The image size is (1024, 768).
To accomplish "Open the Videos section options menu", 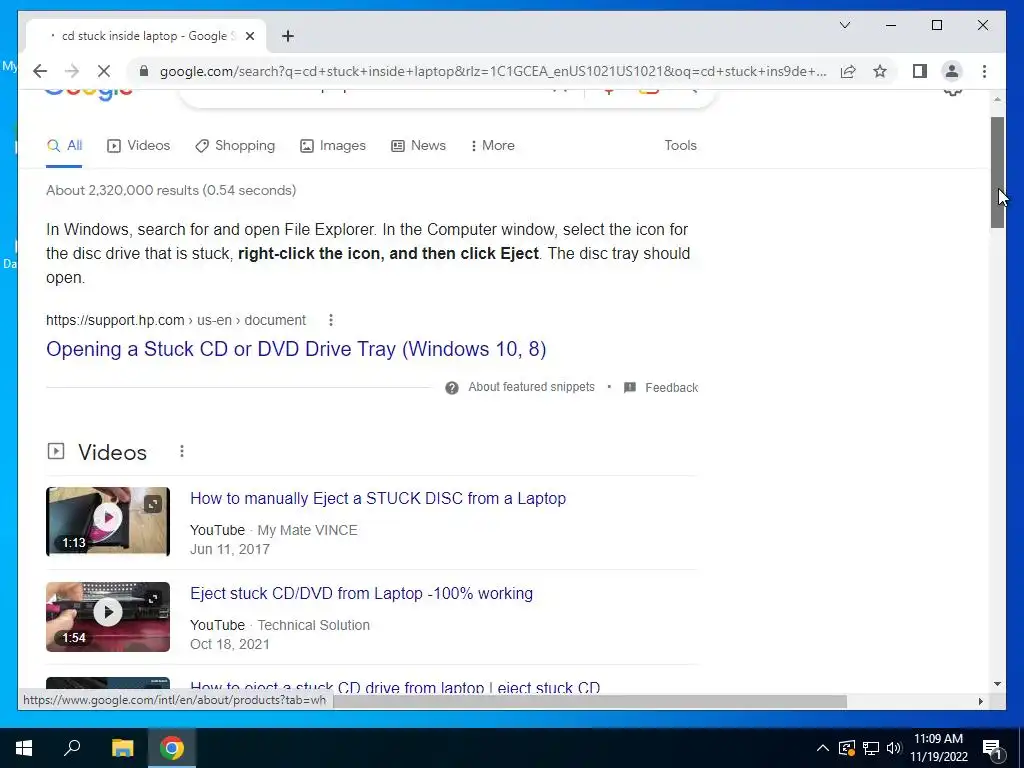I will (x=182, y=451).
